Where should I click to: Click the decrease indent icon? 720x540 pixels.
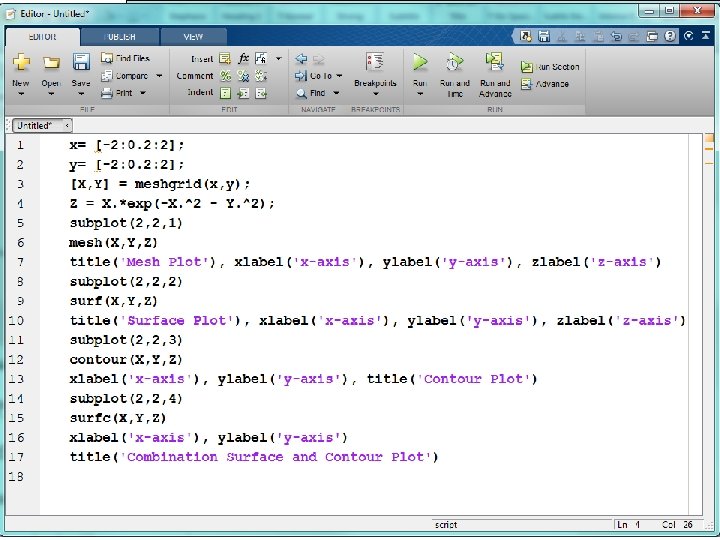(261, 93)
